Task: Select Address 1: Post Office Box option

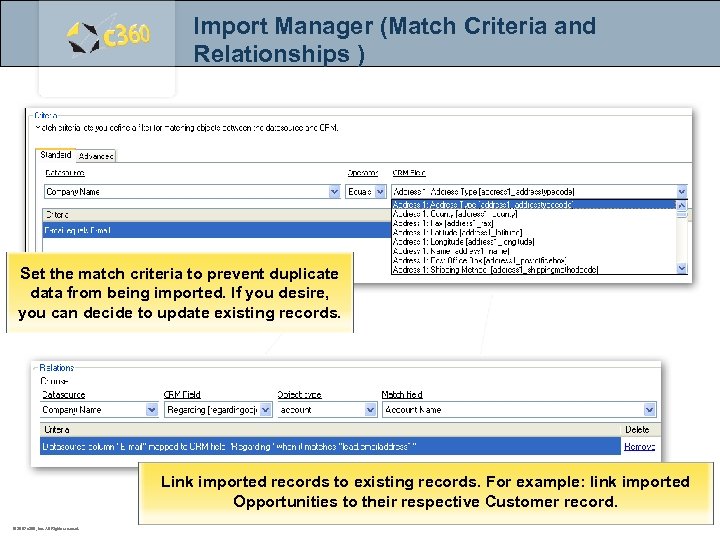Action: (534, 260)
